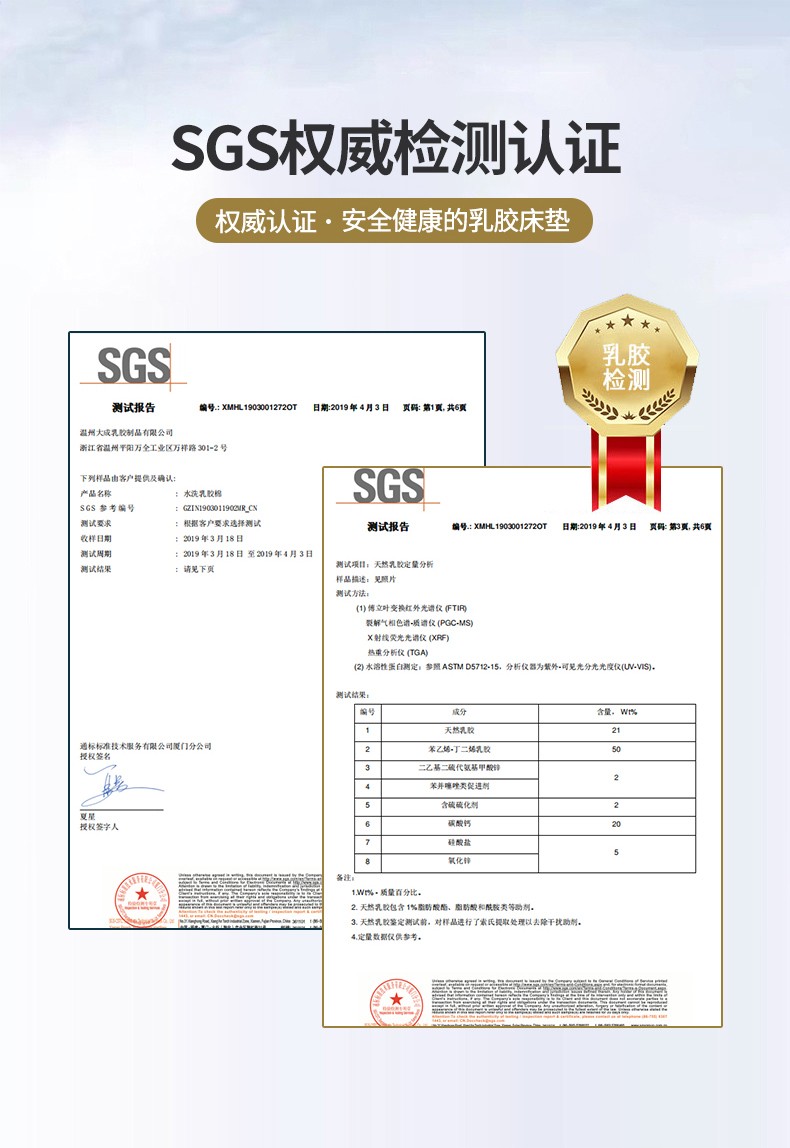The height and width of the screenshot is (1148, 790).
Task: Click 测试项目: 天然乳胶定量分析 line
Action: [x=385, y=564]
